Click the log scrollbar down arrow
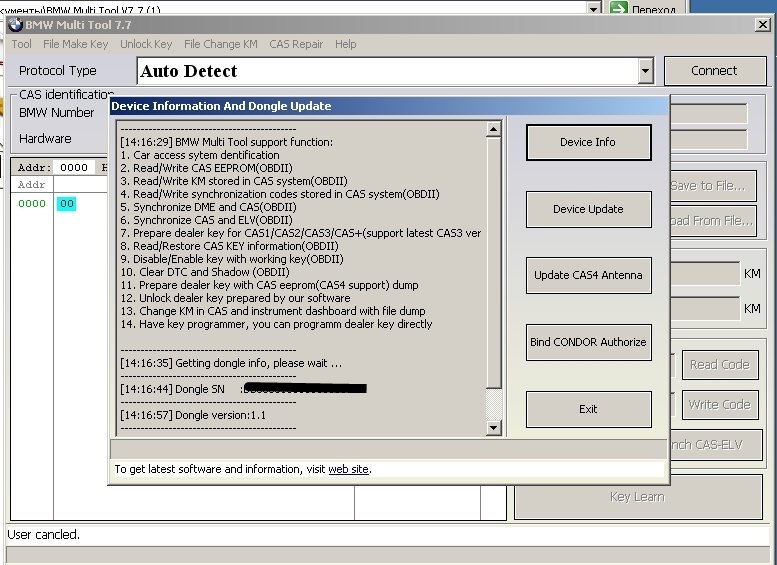 (x=494, y=427)
